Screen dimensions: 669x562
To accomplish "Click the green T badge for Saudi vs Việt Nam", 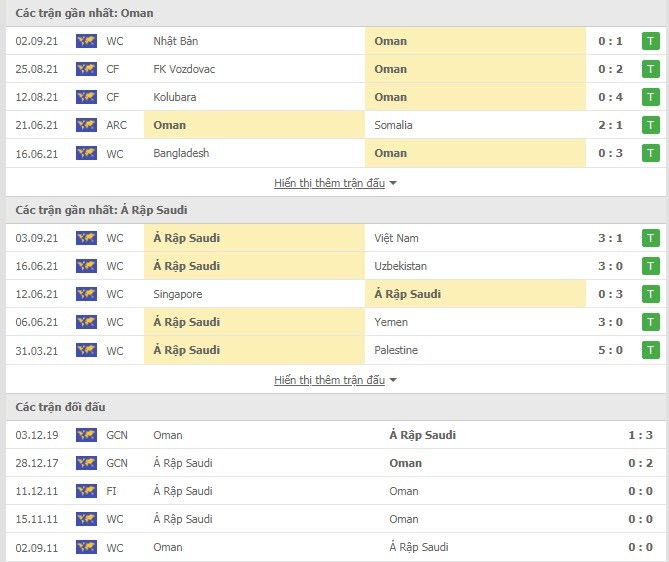I will 650,238.
